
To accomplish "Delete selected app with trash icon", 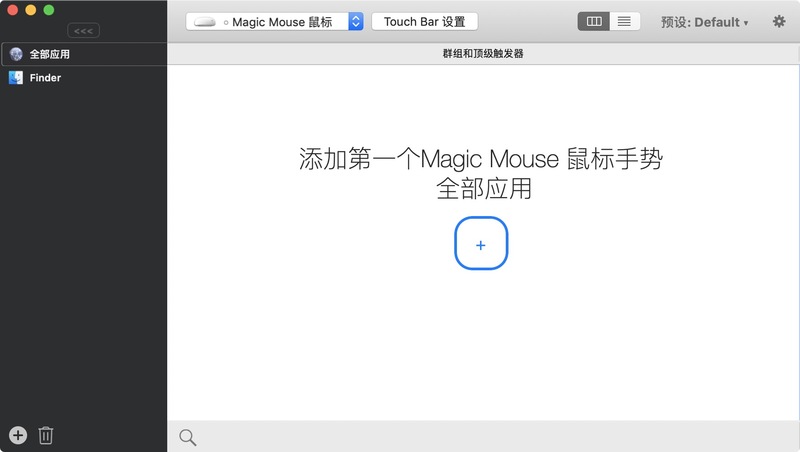I will (x=46, y=435).
